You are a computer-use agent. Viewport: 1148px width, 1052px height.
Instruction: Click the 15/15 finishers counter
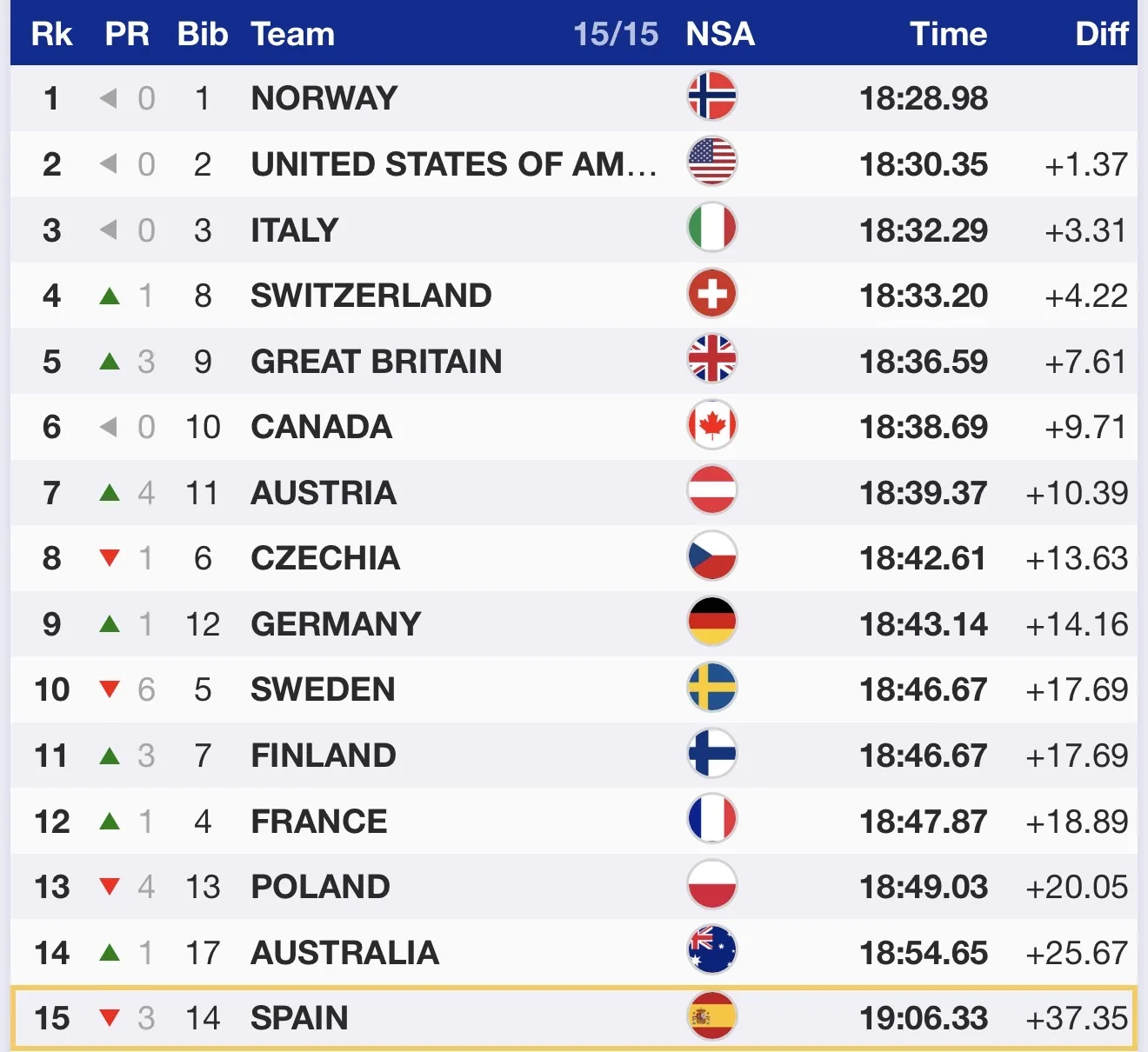(x=616, y=34)
